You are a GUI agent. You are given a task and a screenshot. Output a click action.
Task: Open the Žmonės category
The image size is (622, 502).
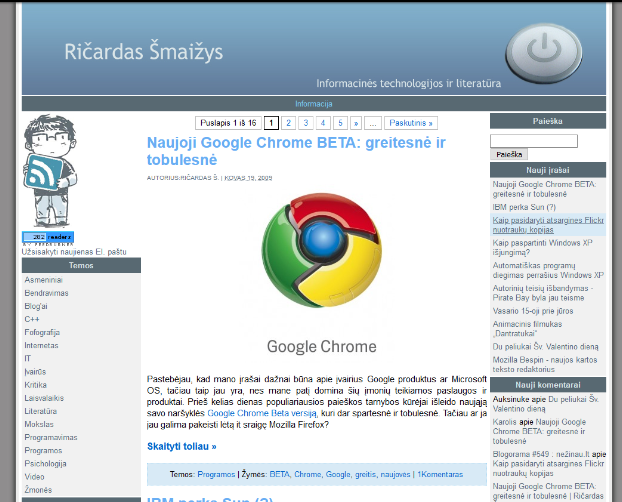pyautogui.click(x=38, y=490)
